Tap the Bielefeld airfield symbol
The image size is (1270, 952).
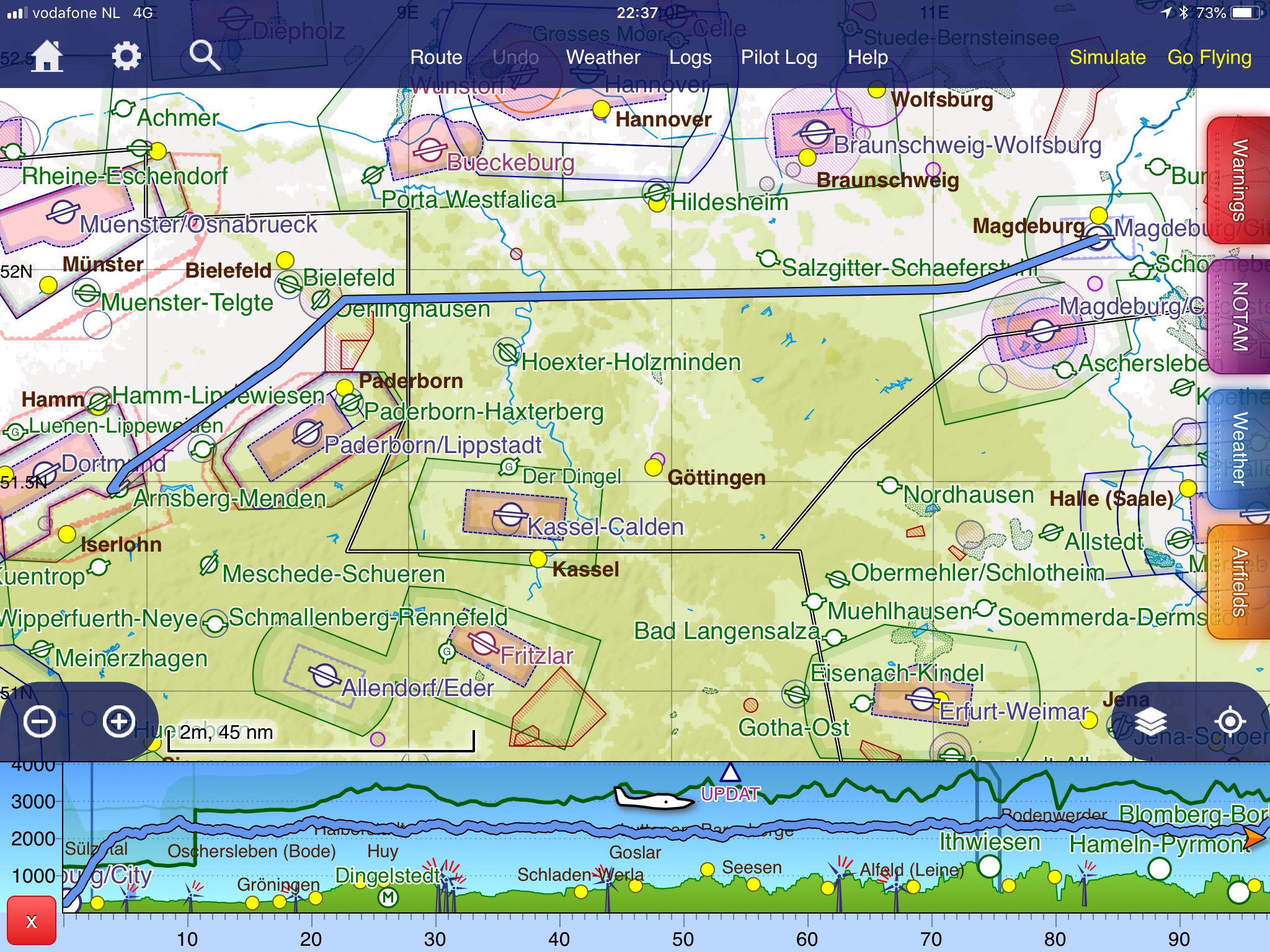click(x=288, y=284)
